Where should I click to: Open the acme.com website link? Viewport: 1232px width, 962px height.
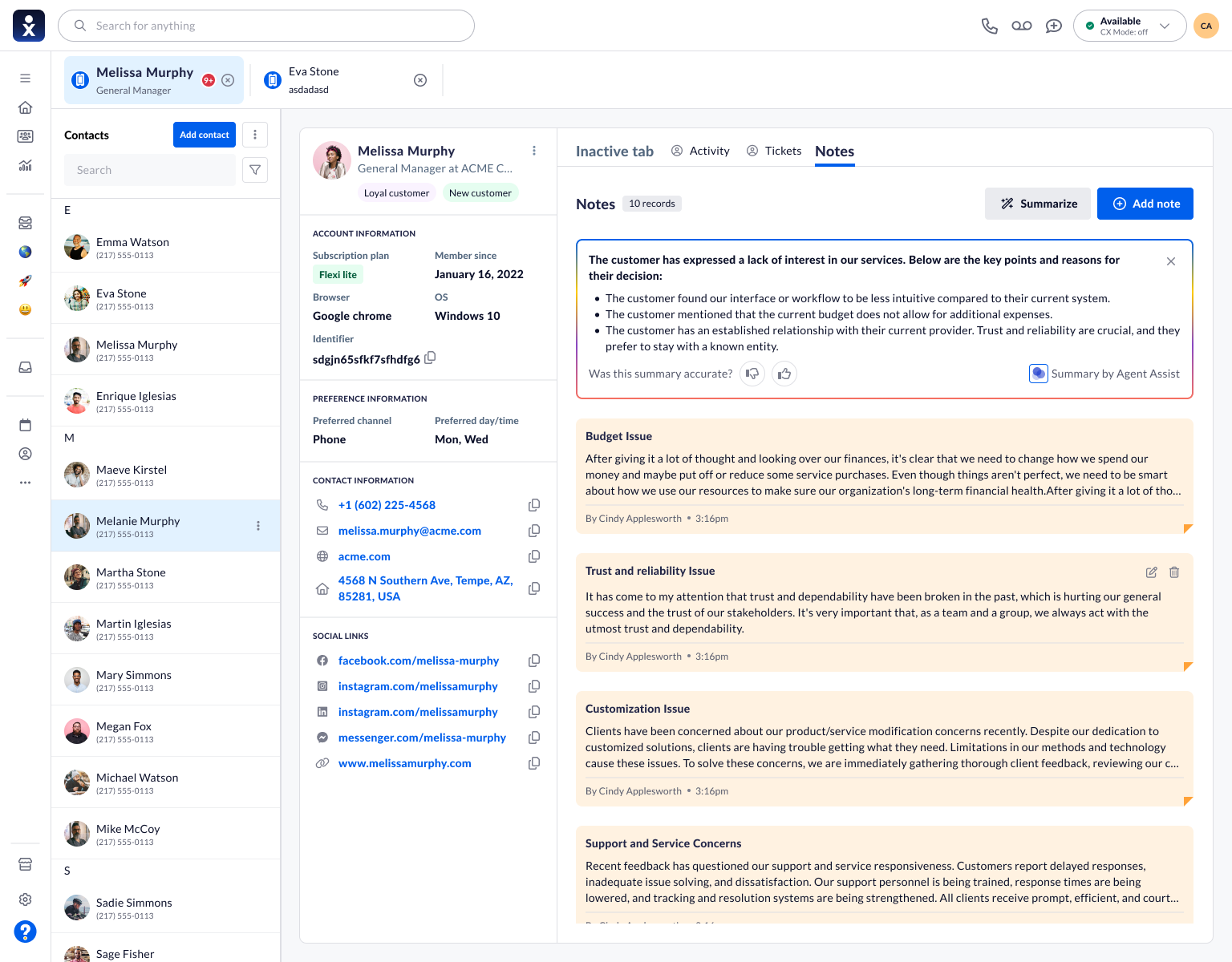click(364, 556)
